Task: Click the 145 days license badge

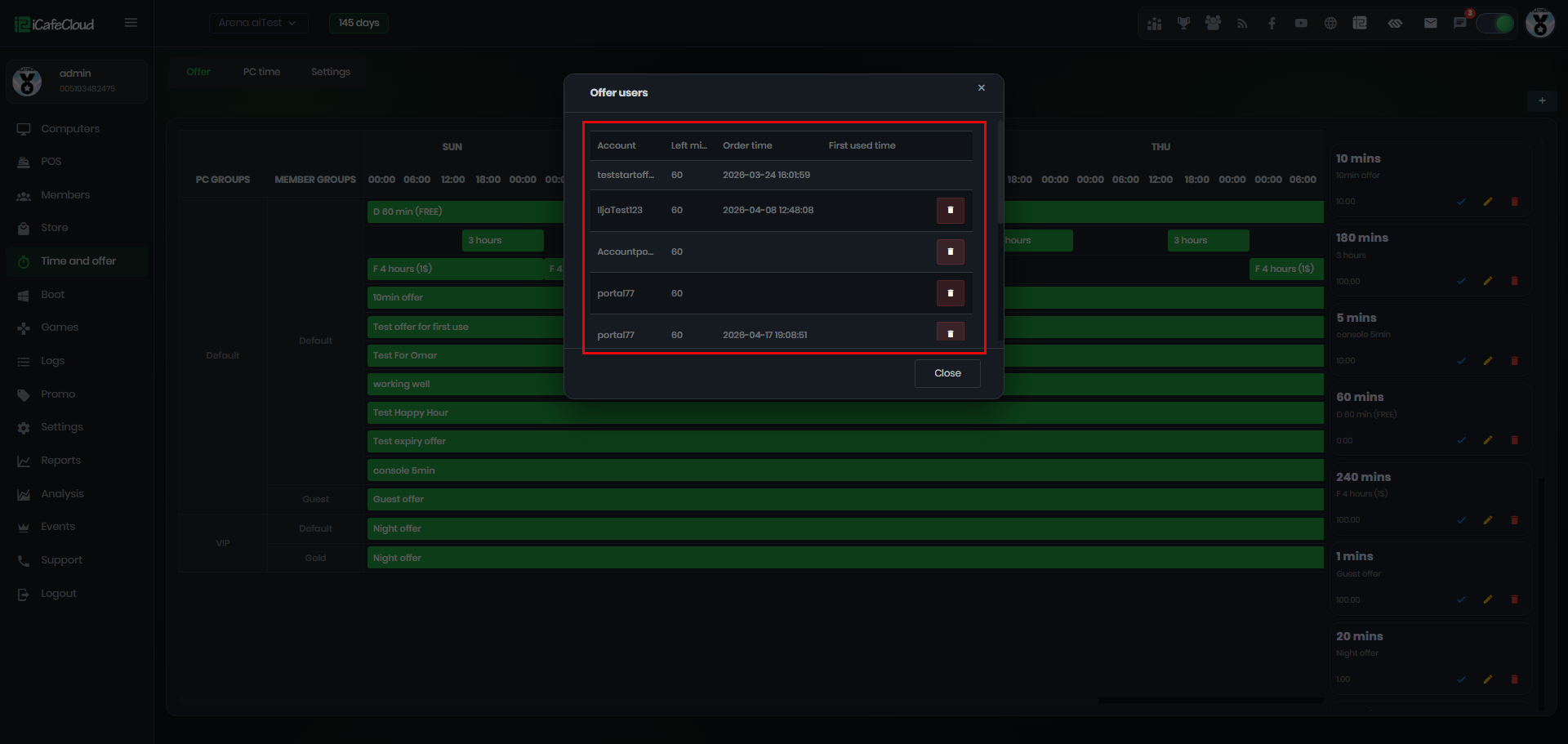Action: point(359,23)
